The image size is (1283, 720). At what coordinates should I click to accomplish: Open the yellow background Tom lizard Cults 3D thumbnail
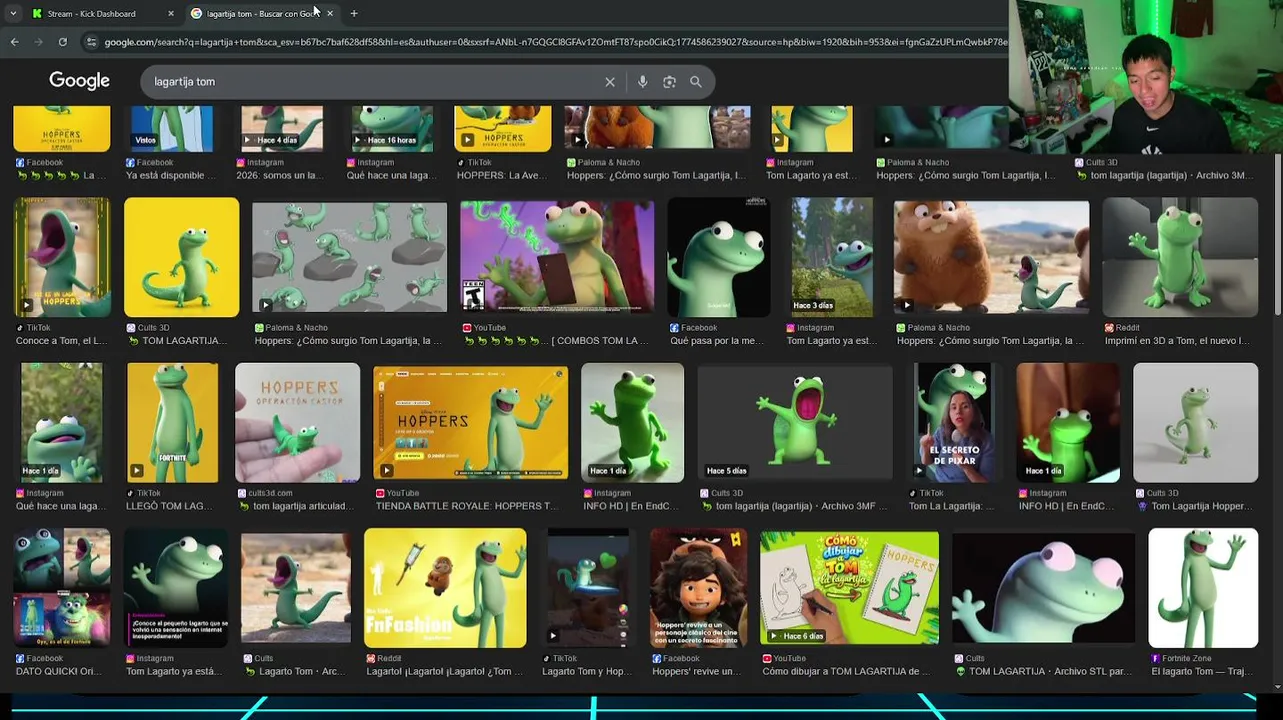[182, 257]
